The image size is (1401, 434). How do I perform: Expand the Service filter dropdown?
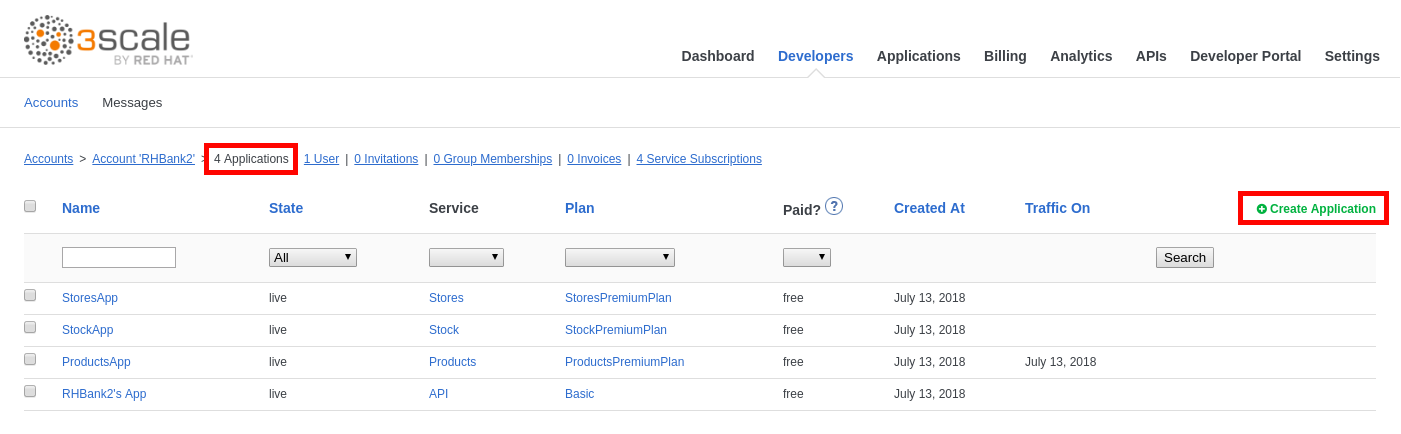click(466, 257)
